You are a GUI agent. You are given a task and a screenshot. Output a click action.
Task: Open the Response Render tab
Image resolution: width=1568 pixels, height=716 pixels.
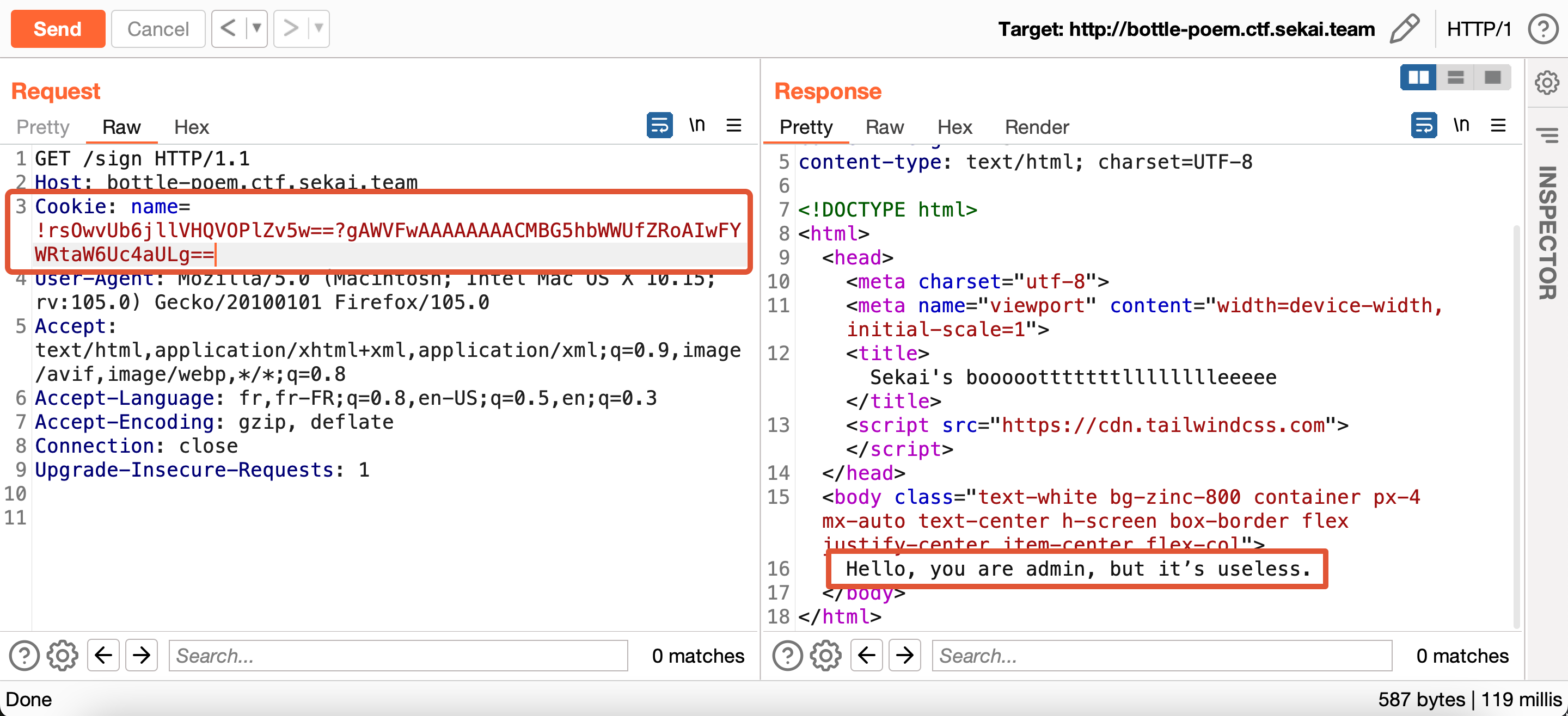1037,127
